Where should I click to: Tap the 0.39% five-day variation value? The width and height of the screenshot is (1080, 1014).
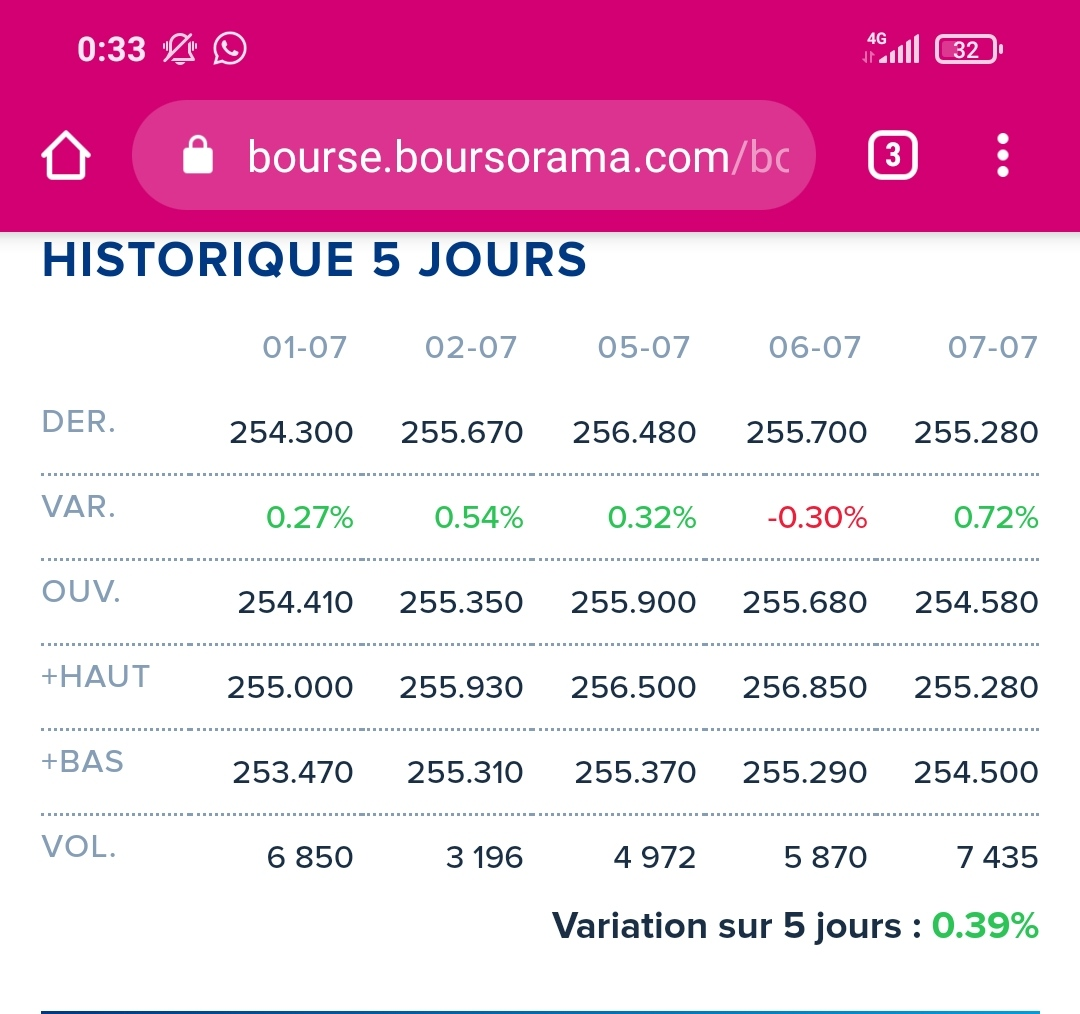[x=985, y=926]
